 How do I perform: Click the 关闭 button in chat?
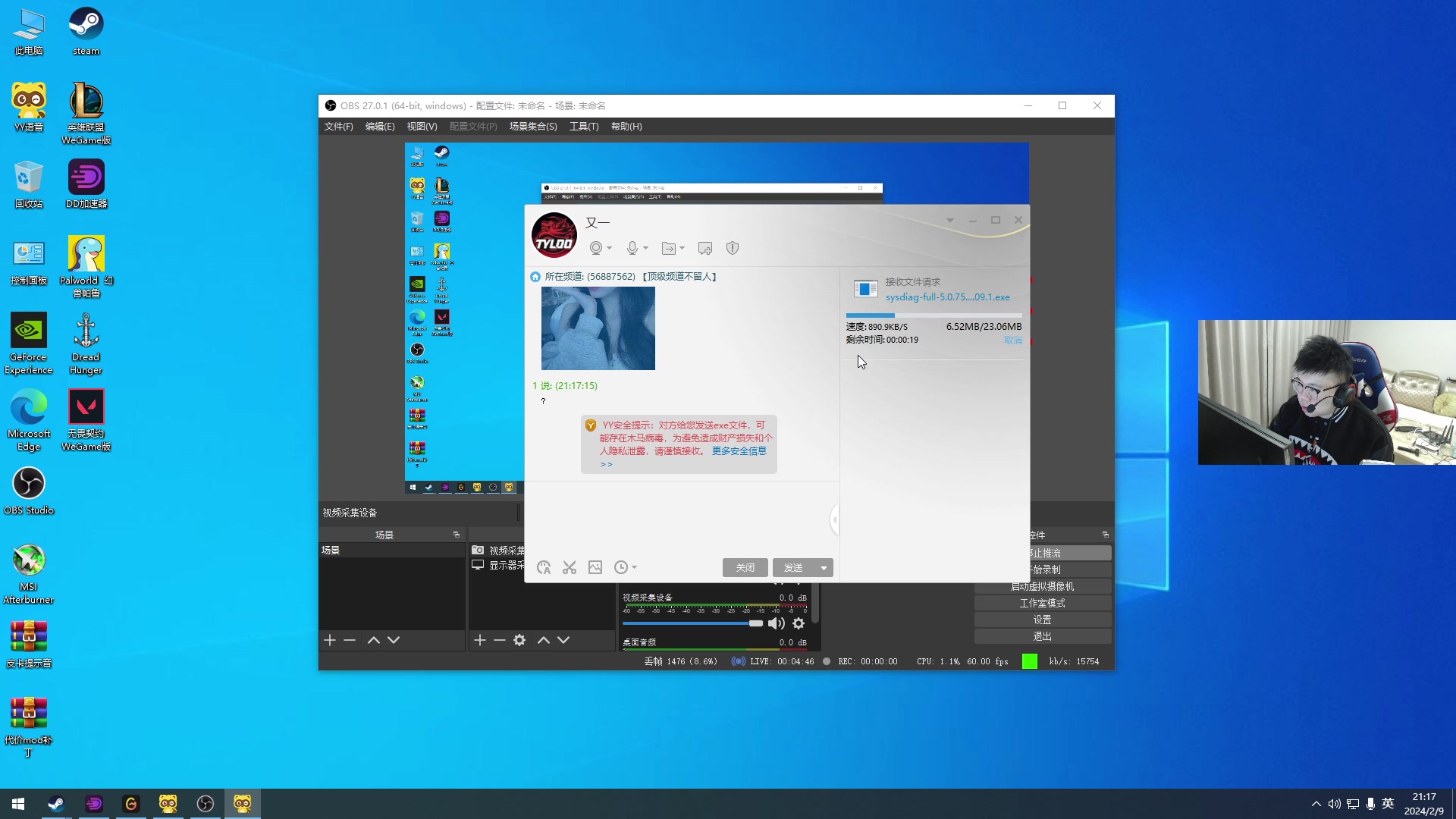pos(745,567)
